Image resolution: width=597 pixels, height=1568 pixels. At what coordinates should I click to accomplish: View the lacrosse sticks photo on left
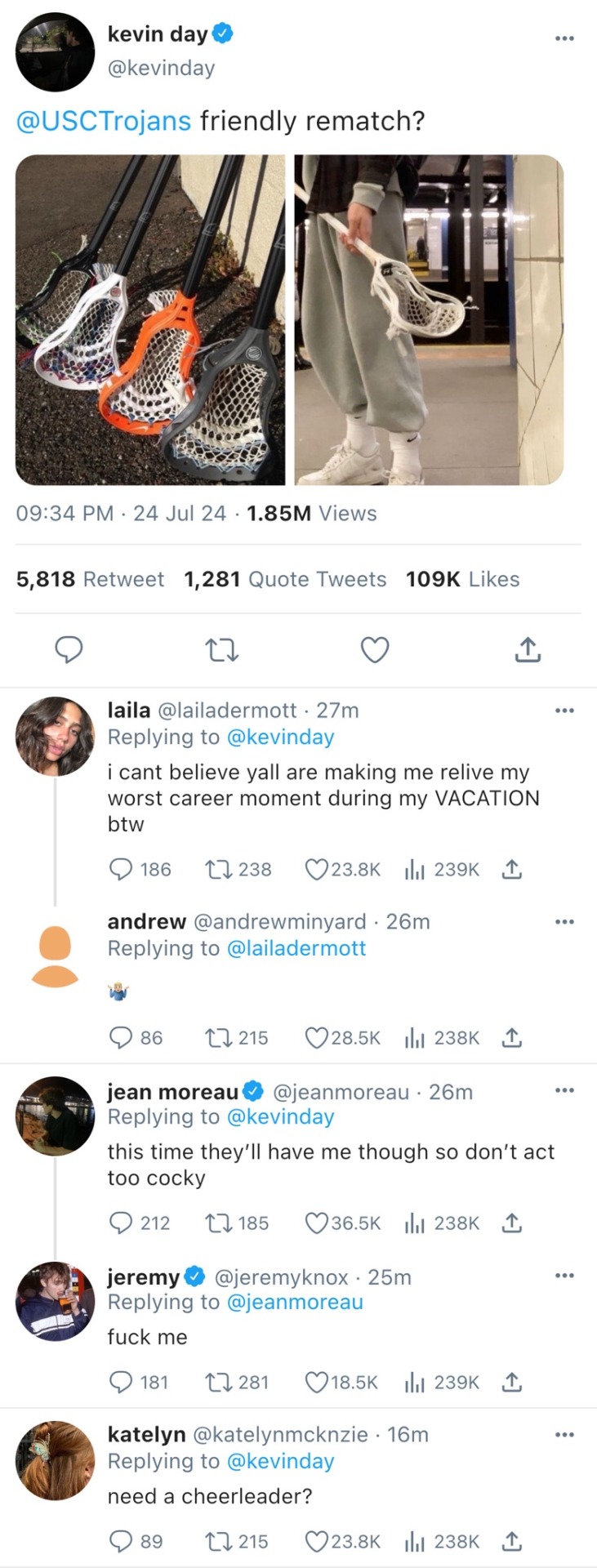pyautogui.click(x=150, y=319)
